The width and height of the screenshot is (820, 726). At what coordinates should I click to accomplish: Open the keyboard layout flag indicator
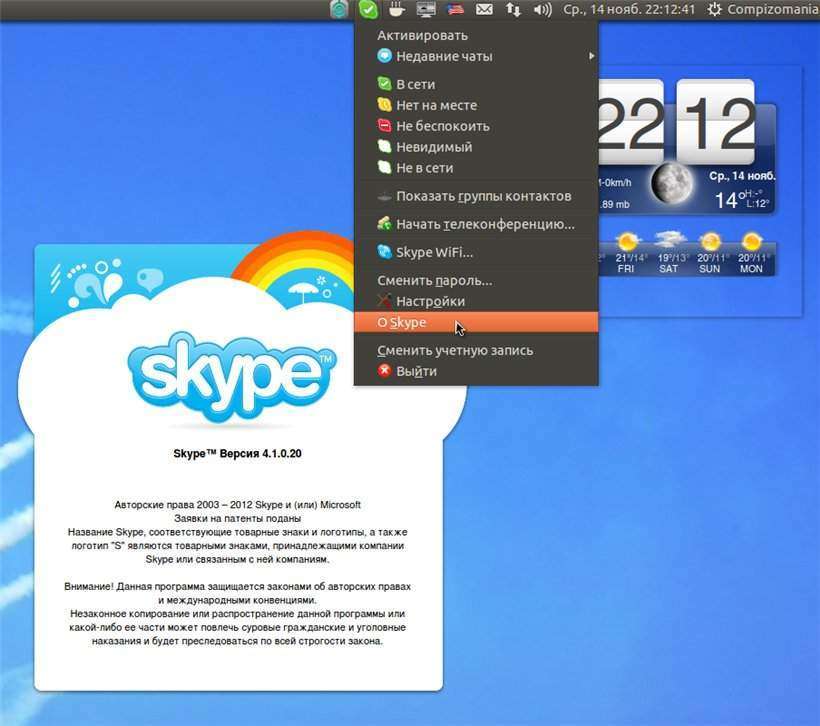455,9
